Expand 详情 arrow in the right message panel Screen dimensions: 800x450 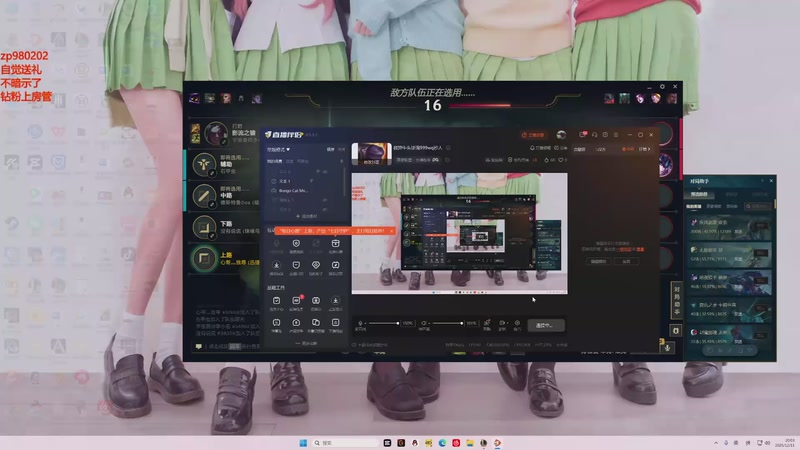[645, 149]
